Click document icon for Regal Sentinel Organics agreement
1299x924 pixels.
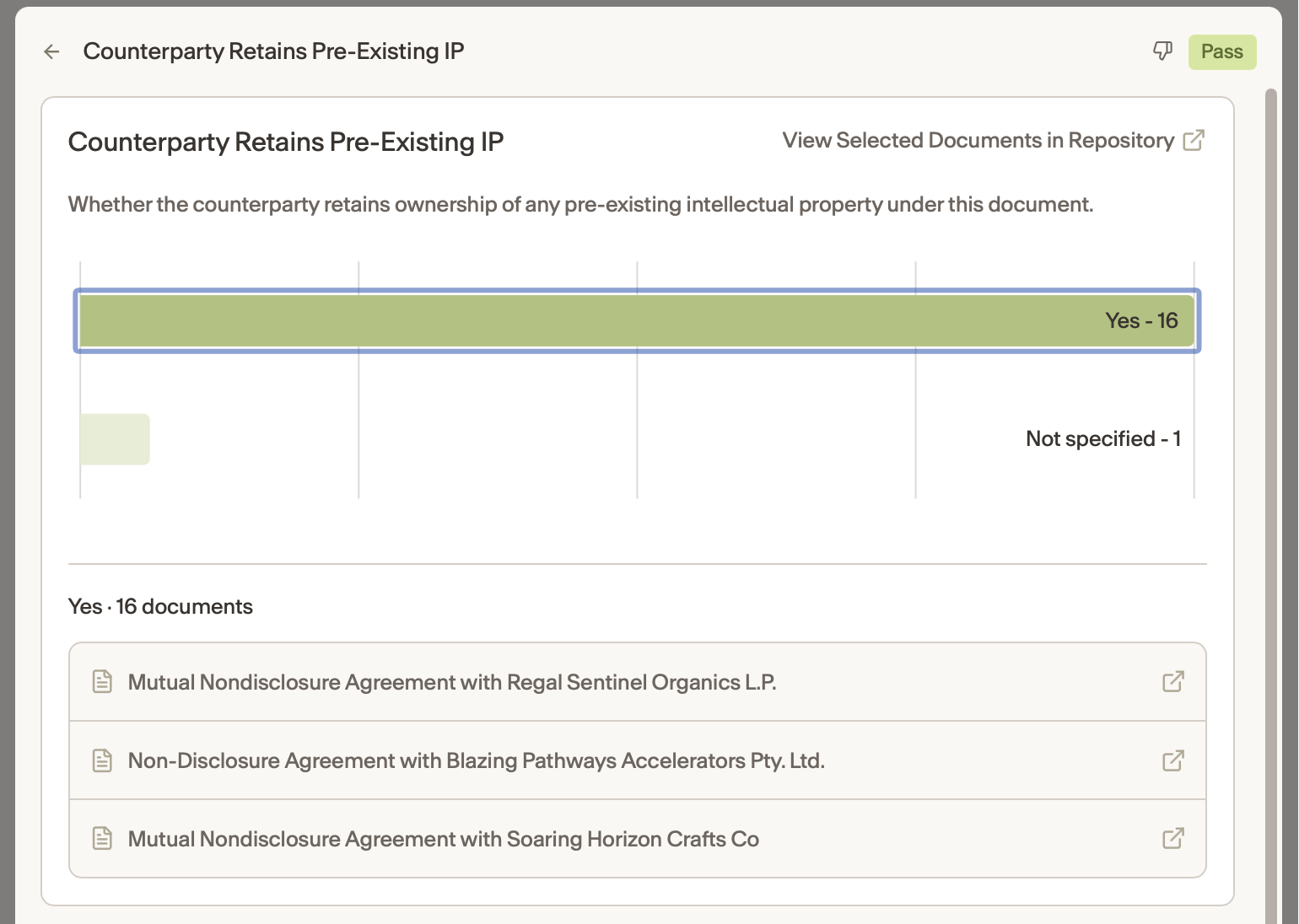(x=102, y=682)
